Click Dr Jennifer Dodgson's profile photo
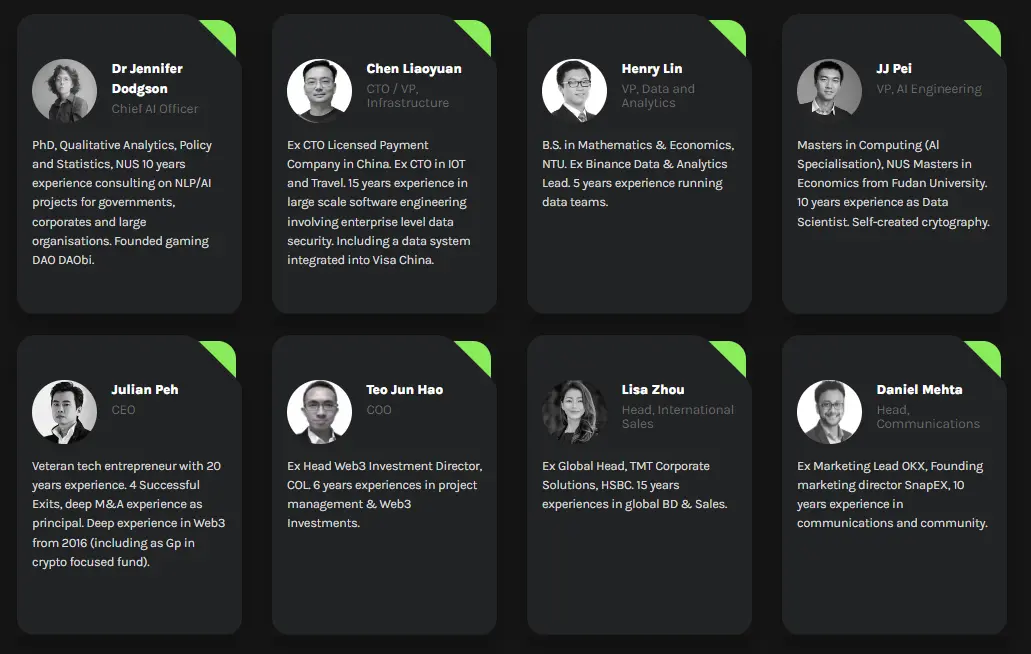This screenshot has height=654, width=1031. pyautogui.click(x=64, y=90)
